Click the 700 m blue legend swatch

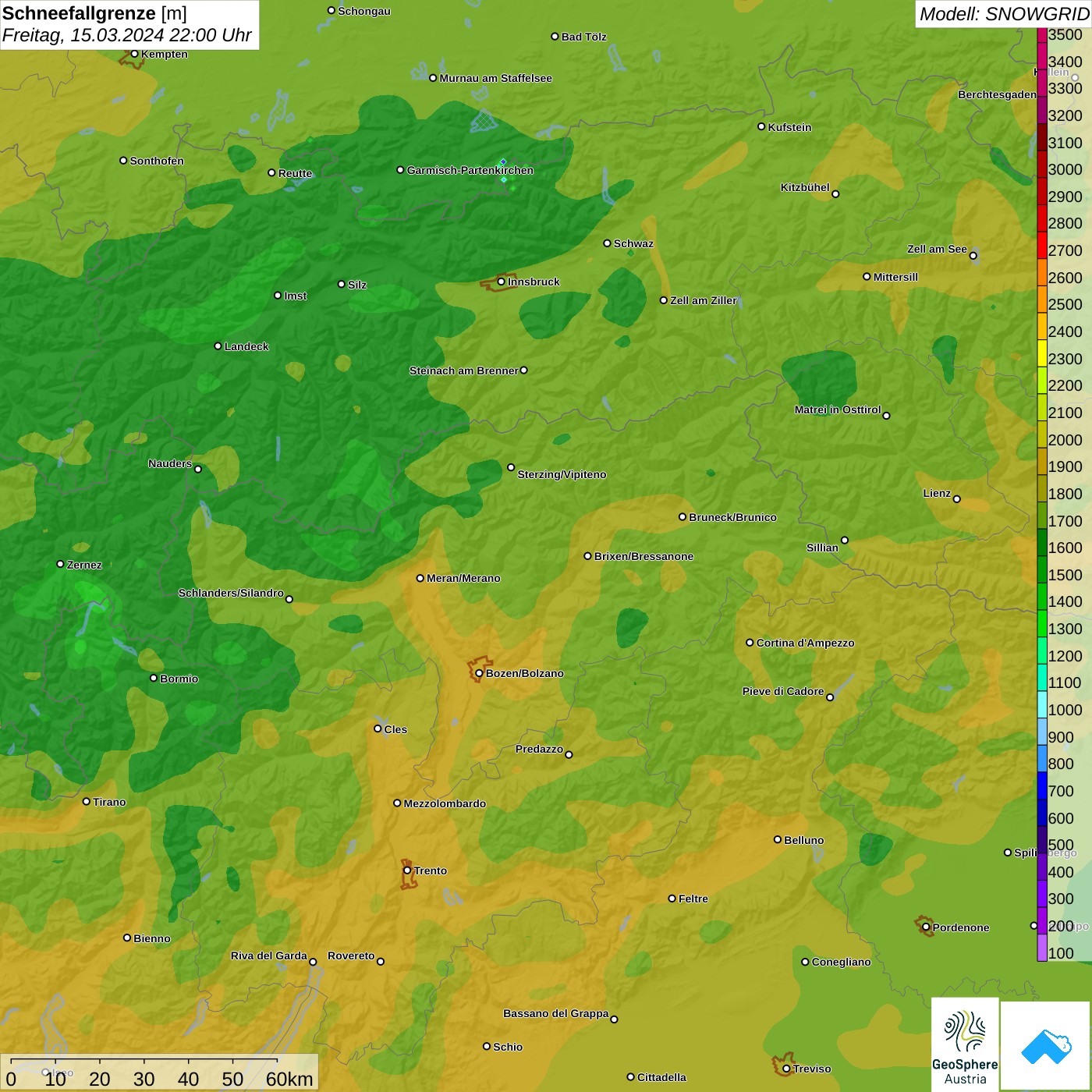coord(1042,785)
